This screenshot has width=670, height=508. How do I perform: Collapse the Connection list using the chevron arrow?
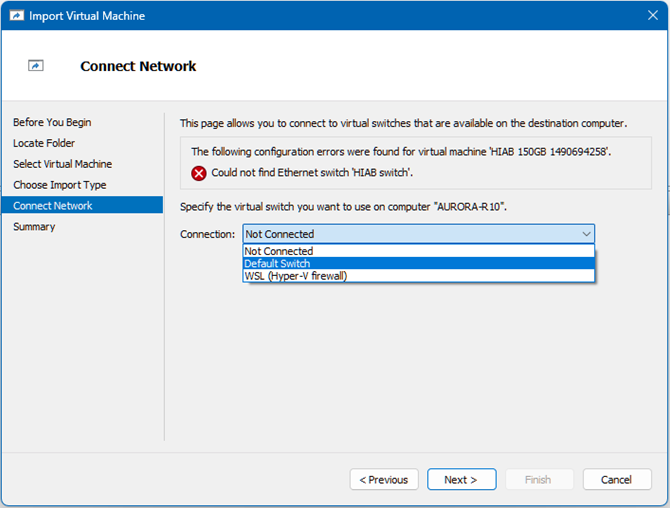pos(585,234)
